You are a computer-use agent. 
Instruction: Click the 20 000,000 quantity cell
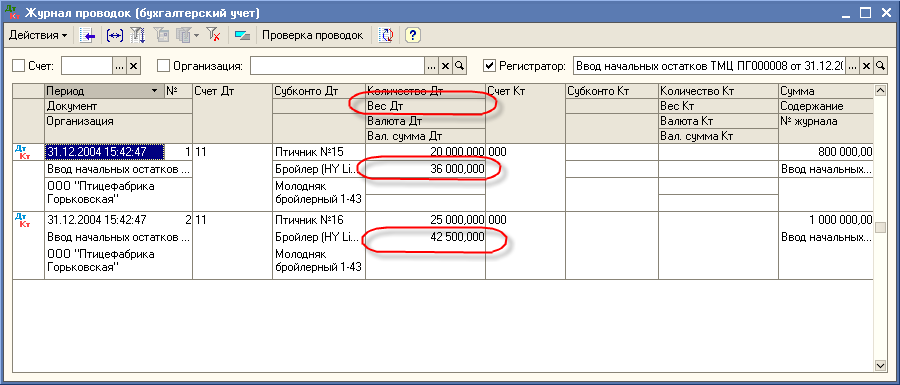tap(425, 152)
